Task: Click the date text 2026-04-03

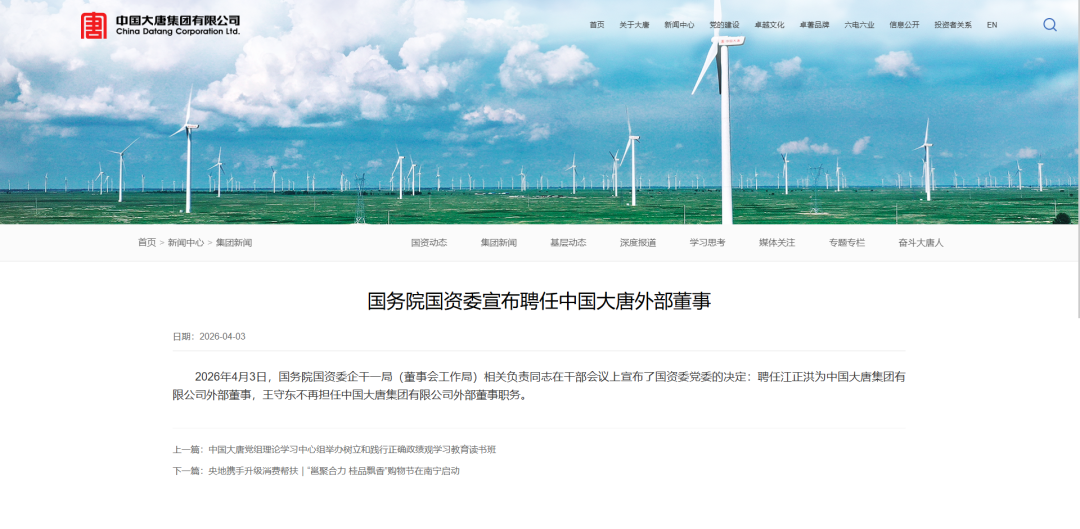Action: (222, 337)
